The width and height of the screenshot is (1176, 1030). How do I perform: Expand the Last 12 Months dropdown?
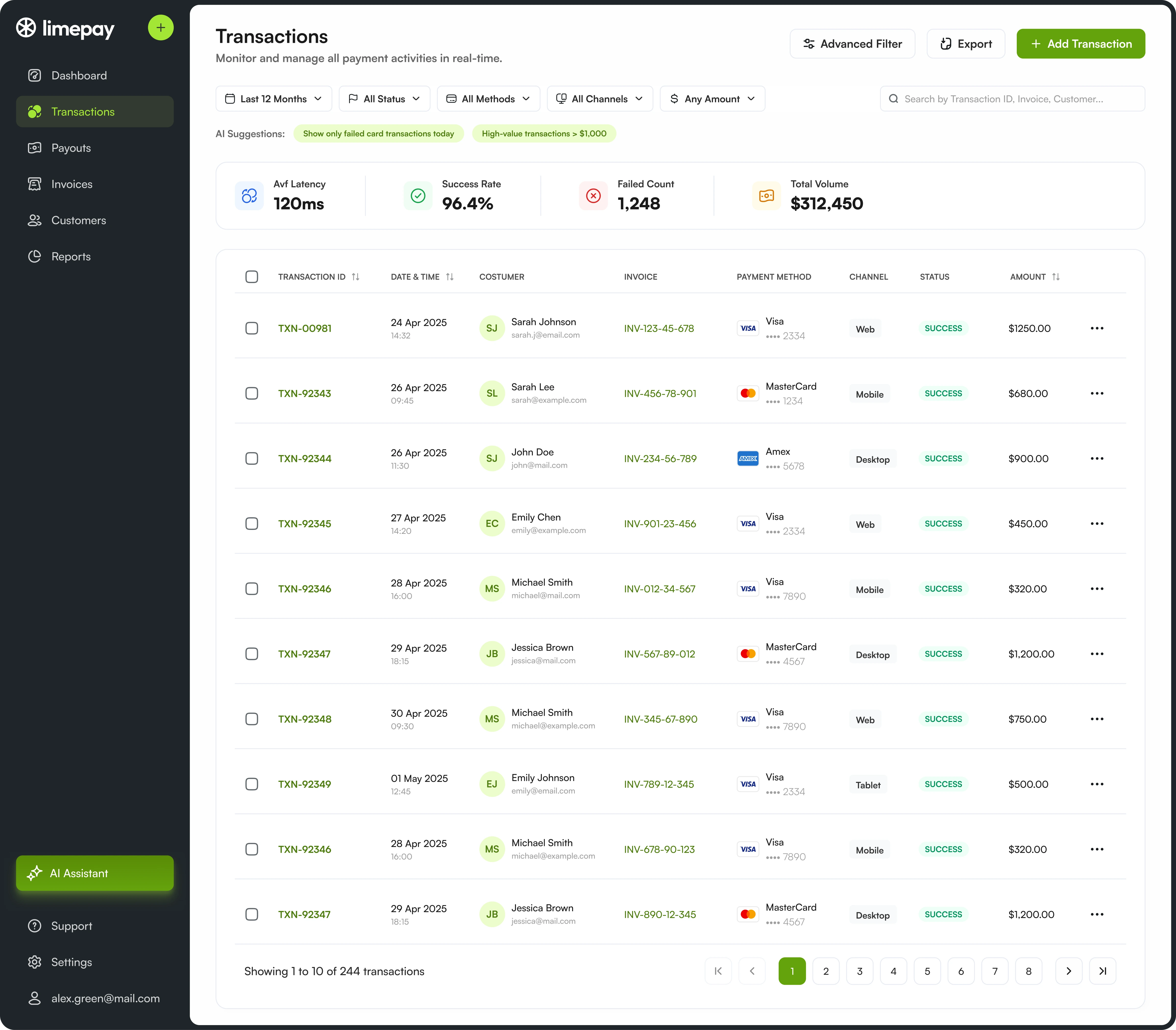pos(274,99)
